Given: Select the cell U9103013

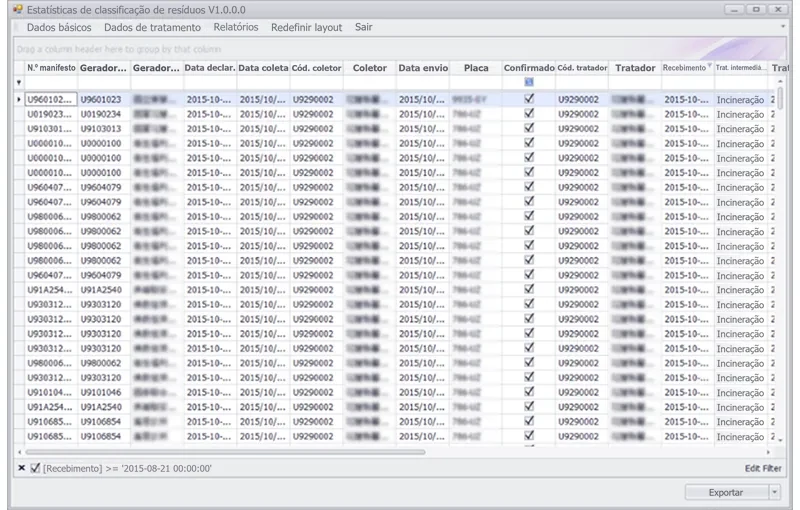Looking at the screenshot, I should 105,129.
